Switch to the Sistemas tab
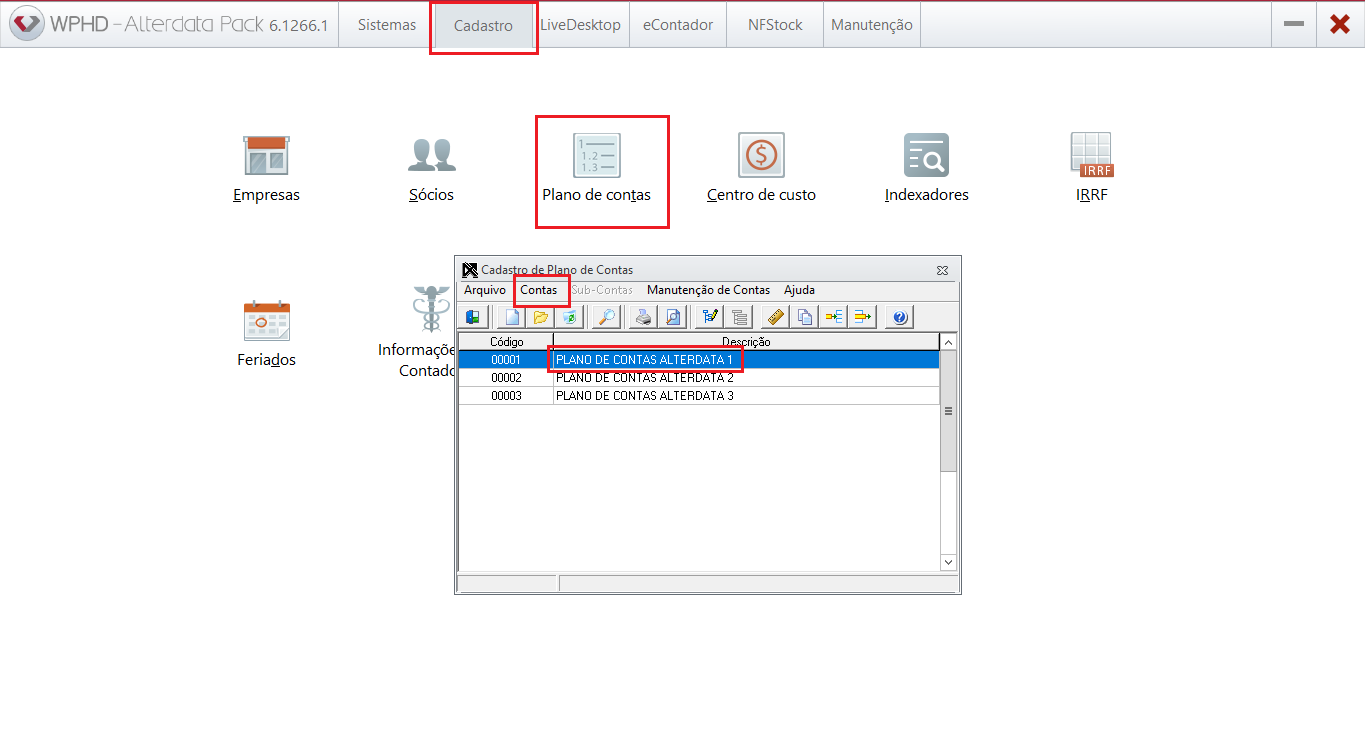This screenshot has width=1365, height=743. tap(387, 25)
